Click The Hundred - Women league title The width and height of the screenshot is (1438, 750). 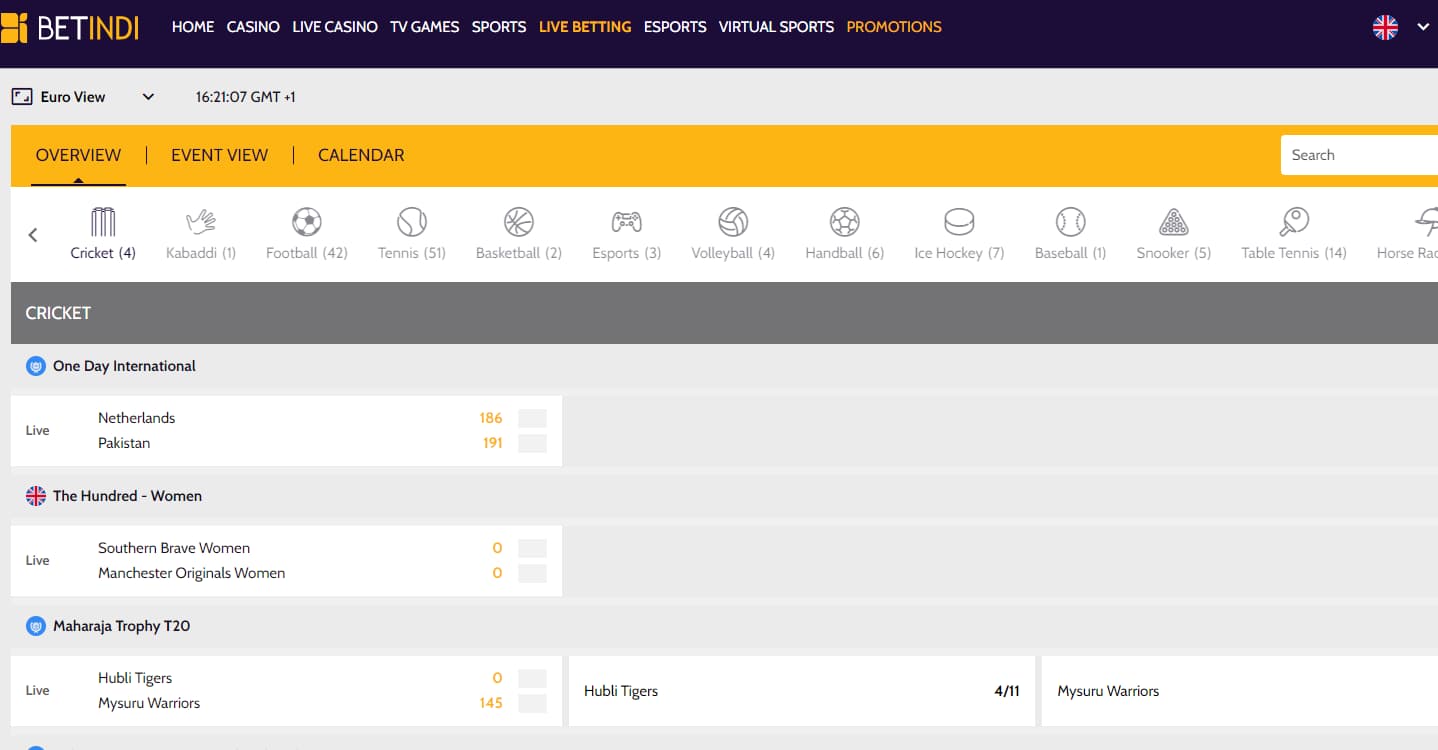pyautogui.click(x=127, y=496)
